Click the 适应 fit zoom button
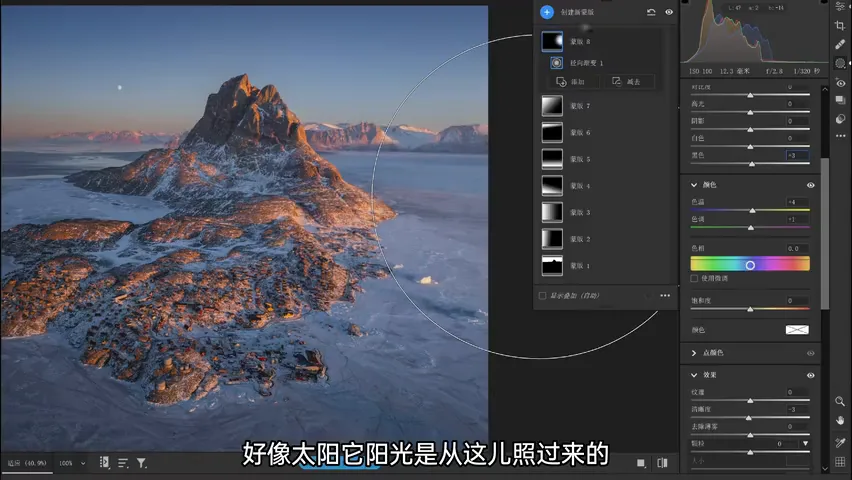Image resolution: width=852 pixels, height=480 pixels. click(x=27, y=463)
